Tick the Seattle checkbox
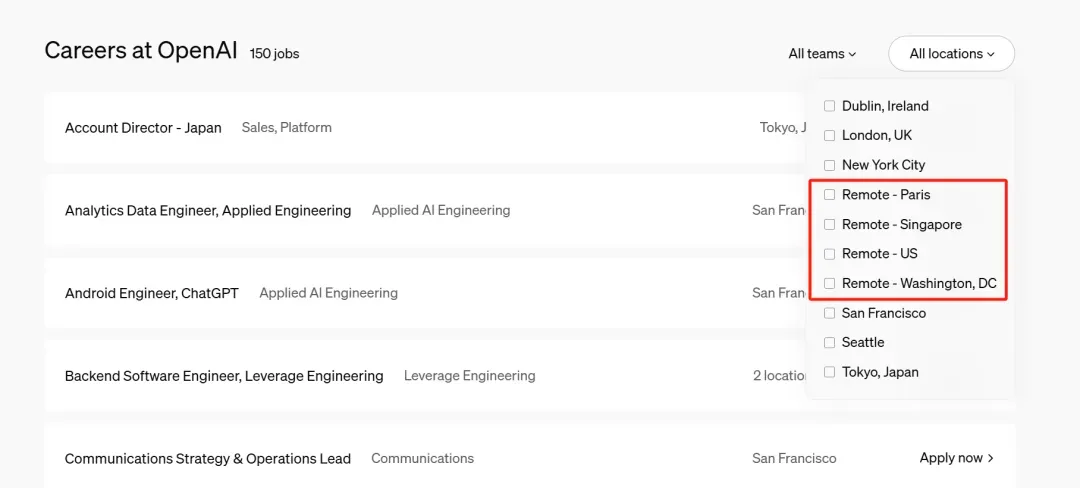The width and height of the screenshot is (1080, 488). 829,343
